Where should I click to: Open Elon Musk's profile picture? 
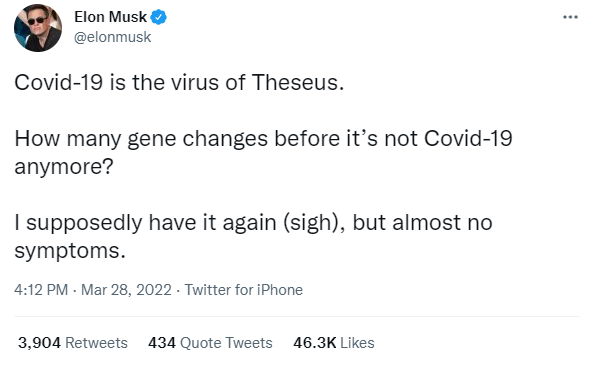[38, 28]
